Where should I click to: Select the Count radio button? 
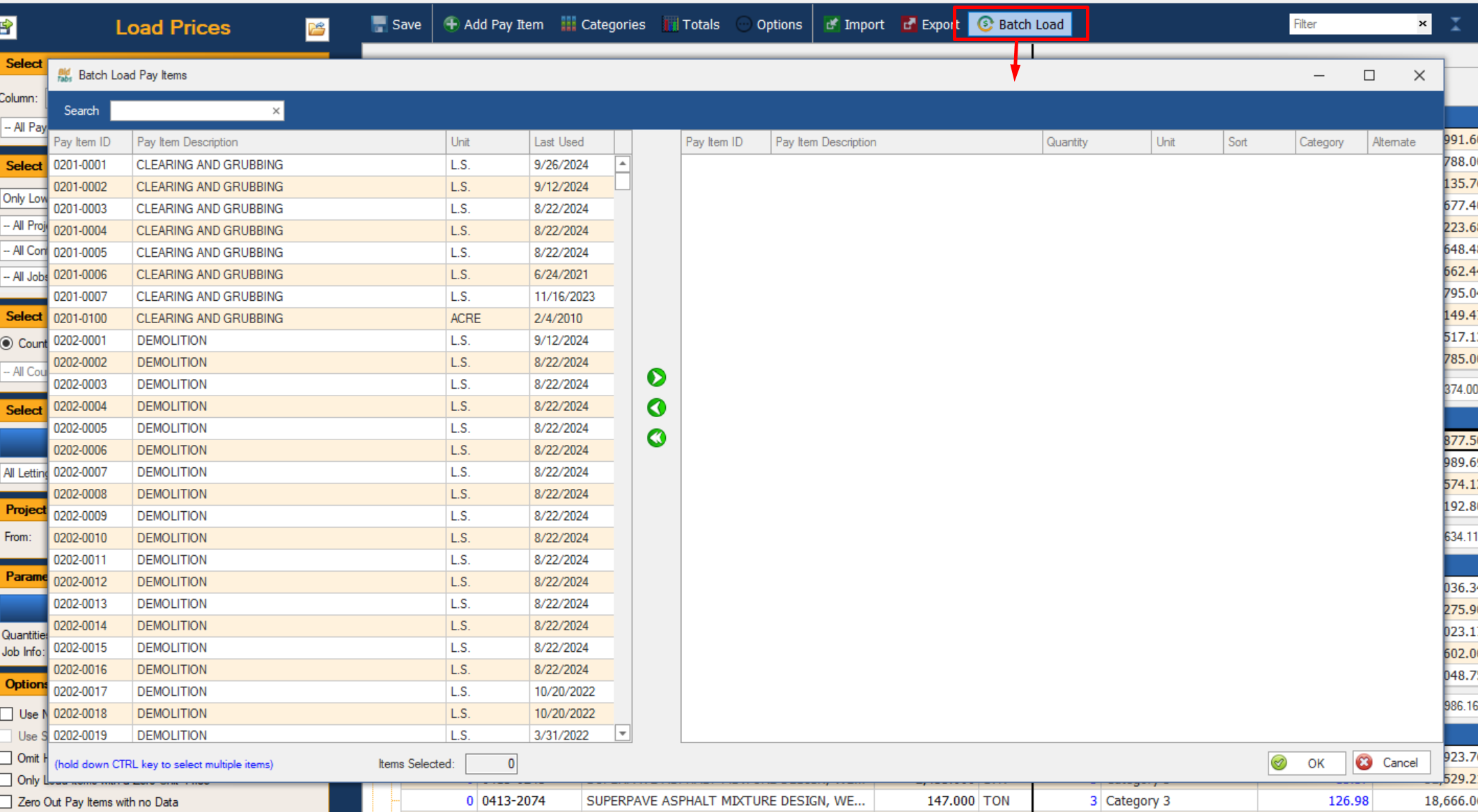coord(7,343)
